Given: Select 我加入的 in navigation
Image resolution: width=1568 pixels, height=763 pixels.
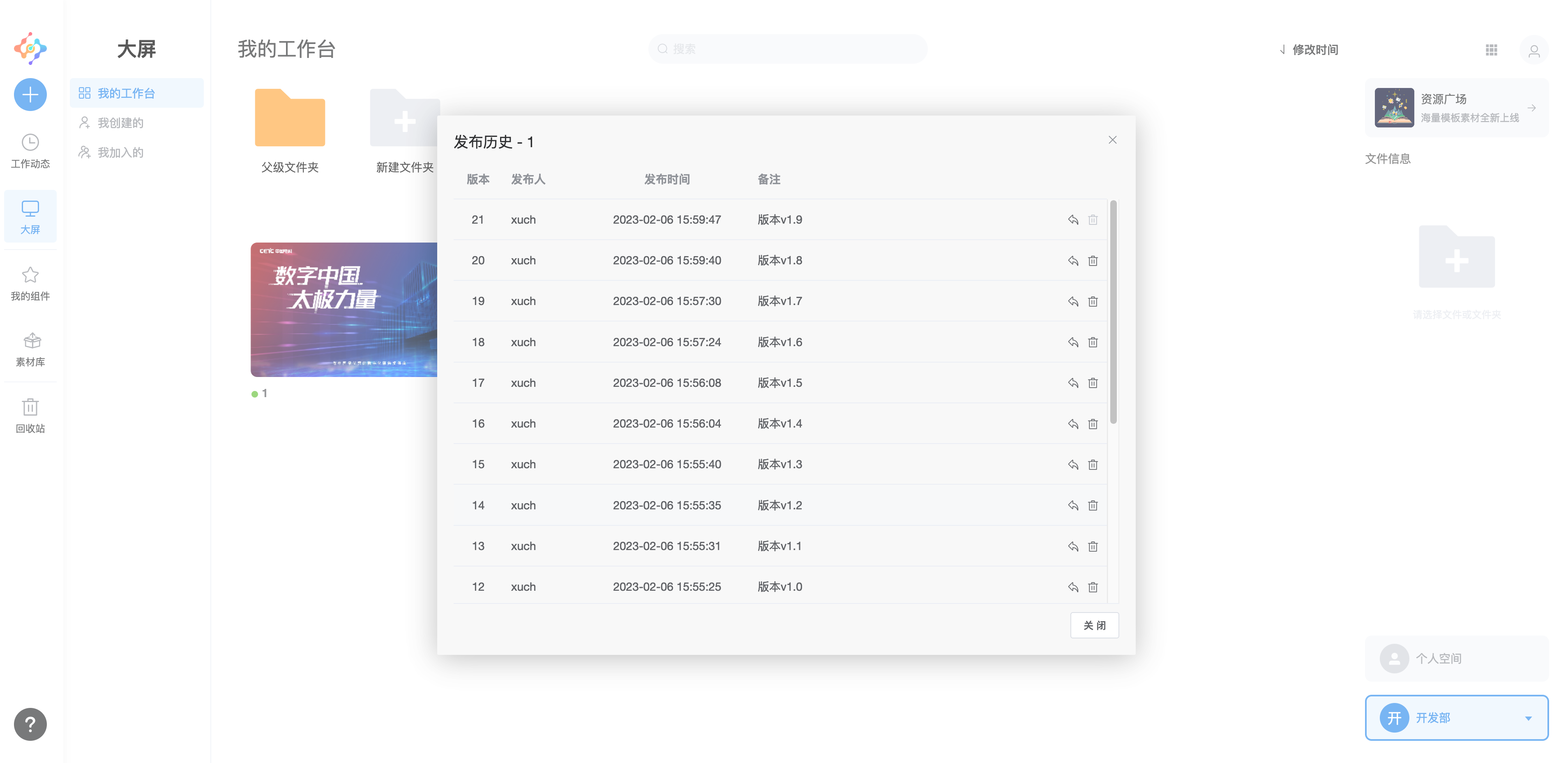Looking at the screenshot, I should click(x=137, y=152).
